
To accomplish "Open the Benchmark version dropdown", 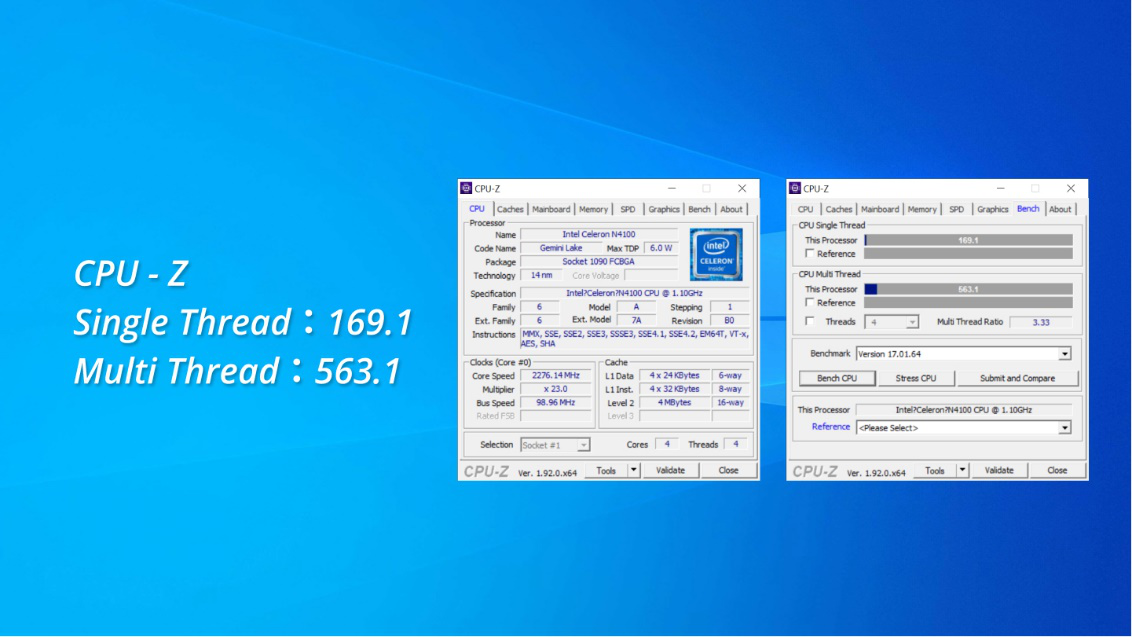I will [1065, 354].
